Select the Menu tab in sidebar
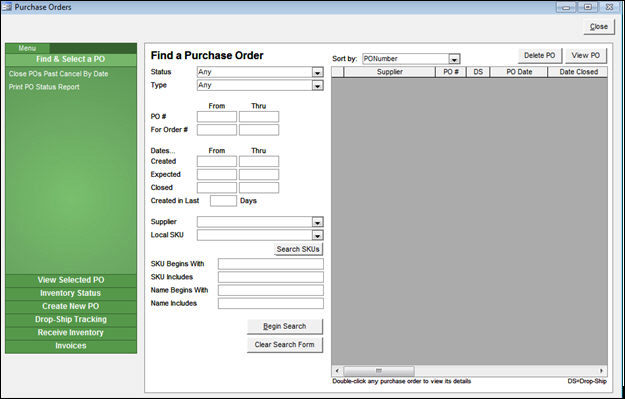Image resolution: width=625 pixels, height=399 pixels. click(27, 48)
